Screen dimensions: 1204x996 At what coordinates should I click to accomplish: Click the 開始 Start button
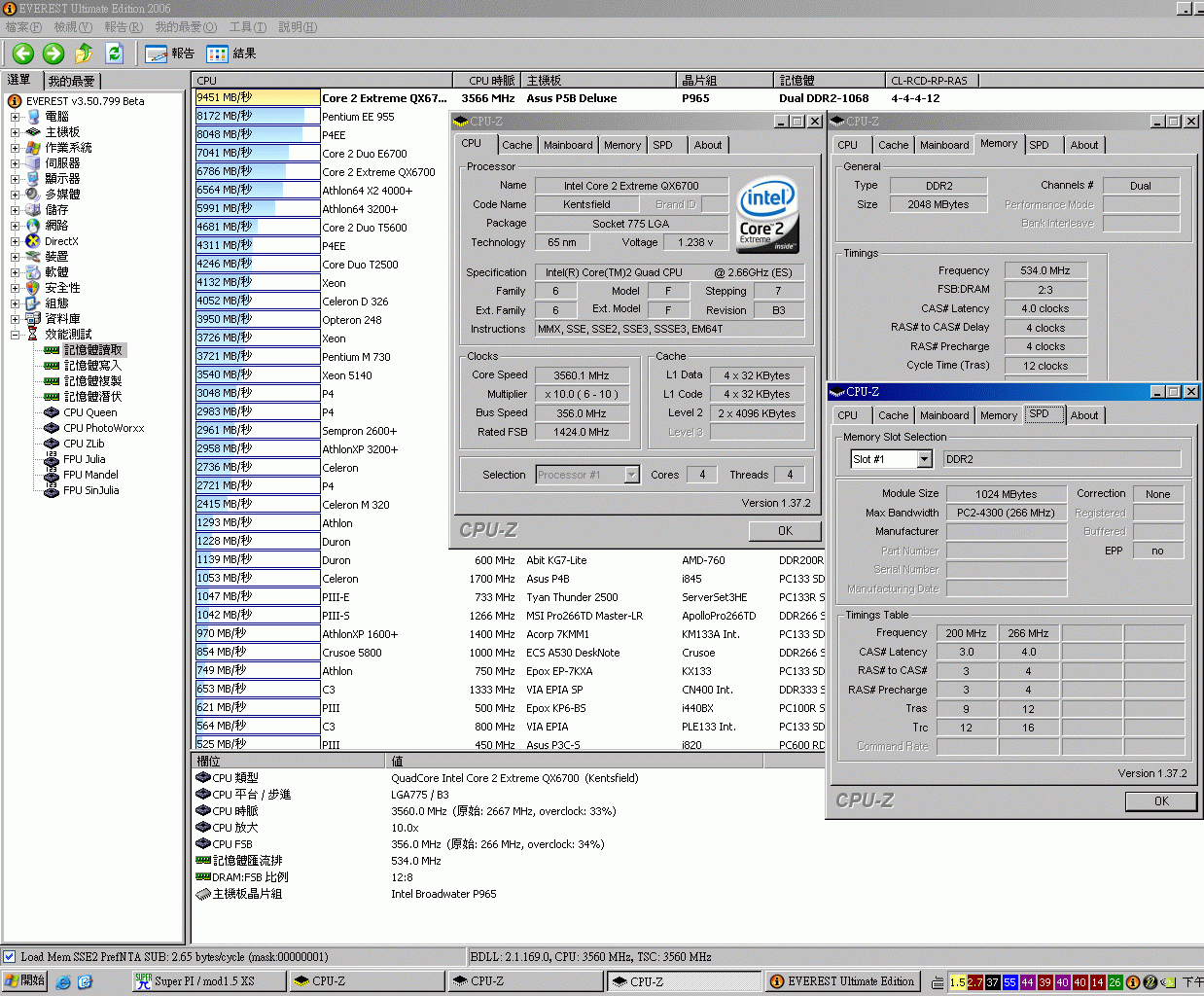coord(24,981)
